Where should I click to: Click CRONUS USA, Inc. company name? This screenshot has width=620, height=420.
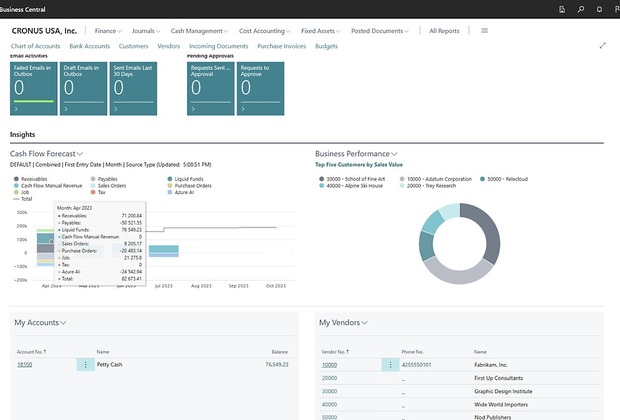44,31
